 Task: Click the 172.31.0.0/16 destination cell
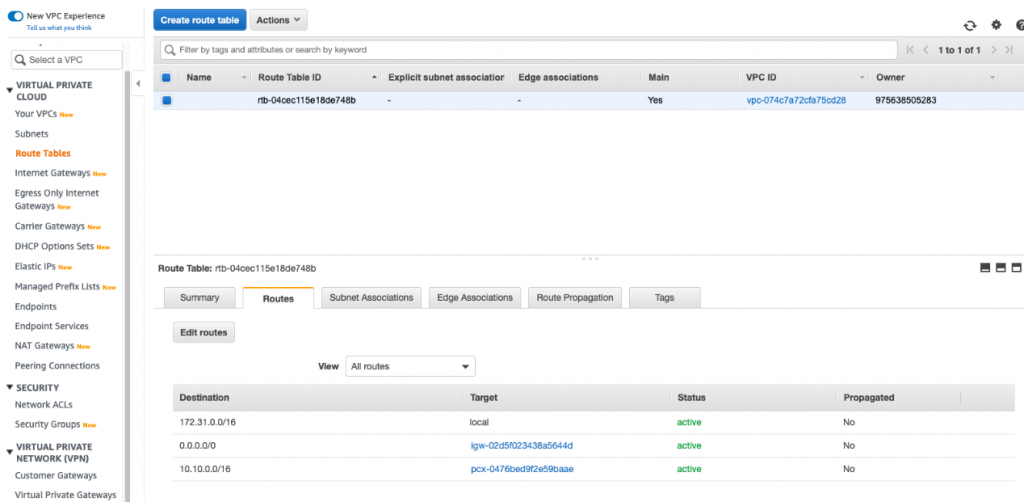click(208, 422)
